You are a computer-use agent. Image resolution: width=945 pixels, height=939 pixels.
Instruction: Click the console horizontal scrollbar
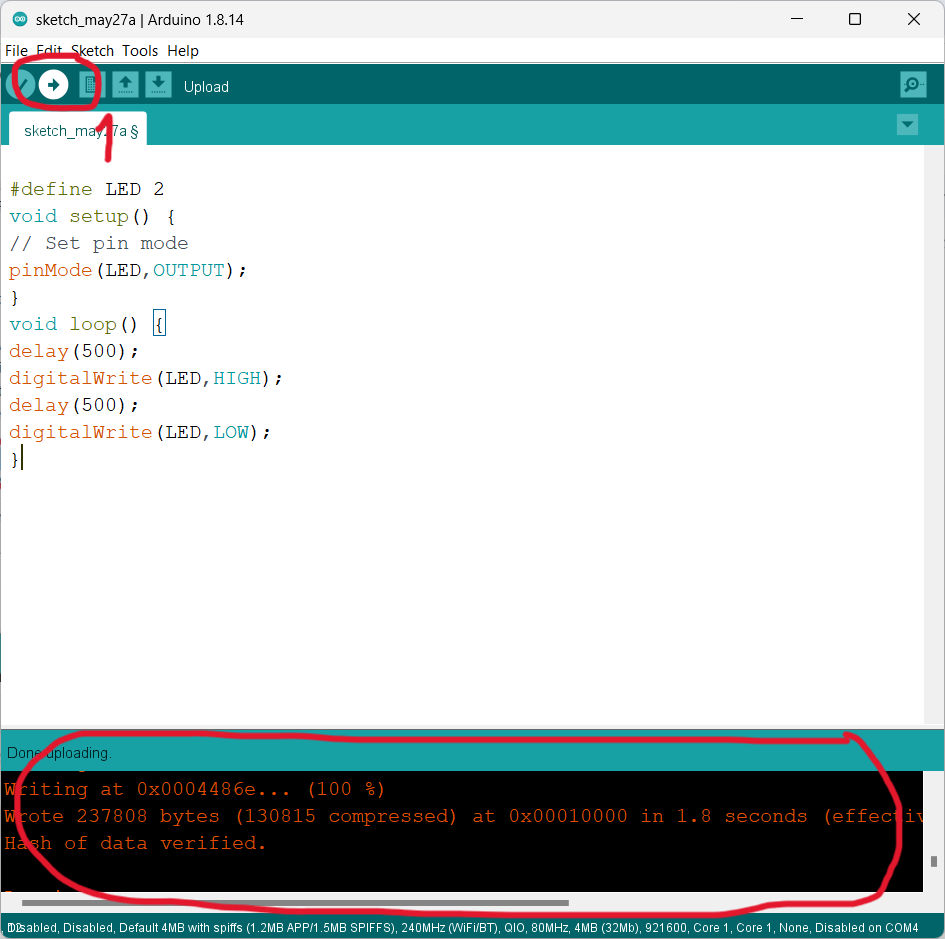tap(295, 903)
